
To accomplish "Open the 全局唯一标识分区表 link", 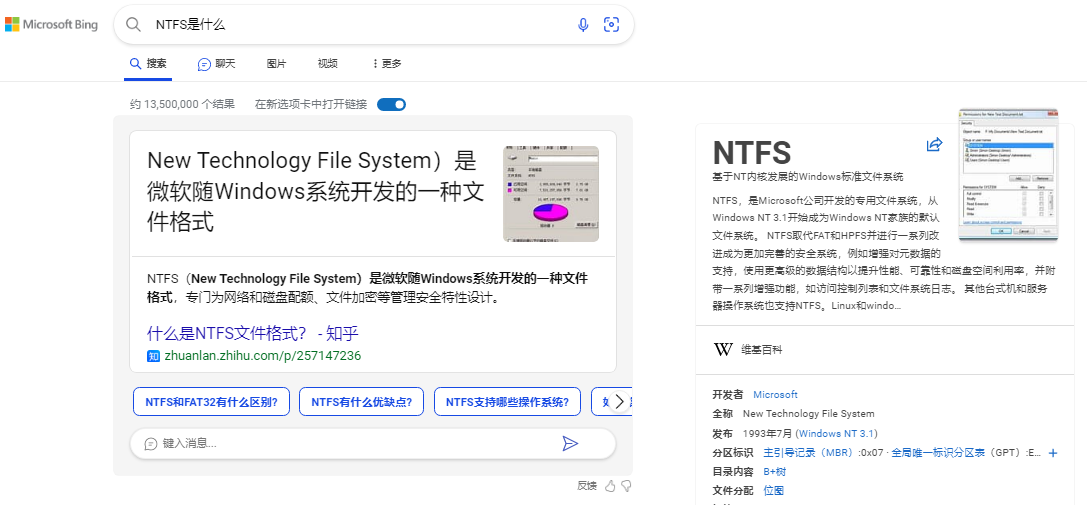I will [x=938, y=453].
